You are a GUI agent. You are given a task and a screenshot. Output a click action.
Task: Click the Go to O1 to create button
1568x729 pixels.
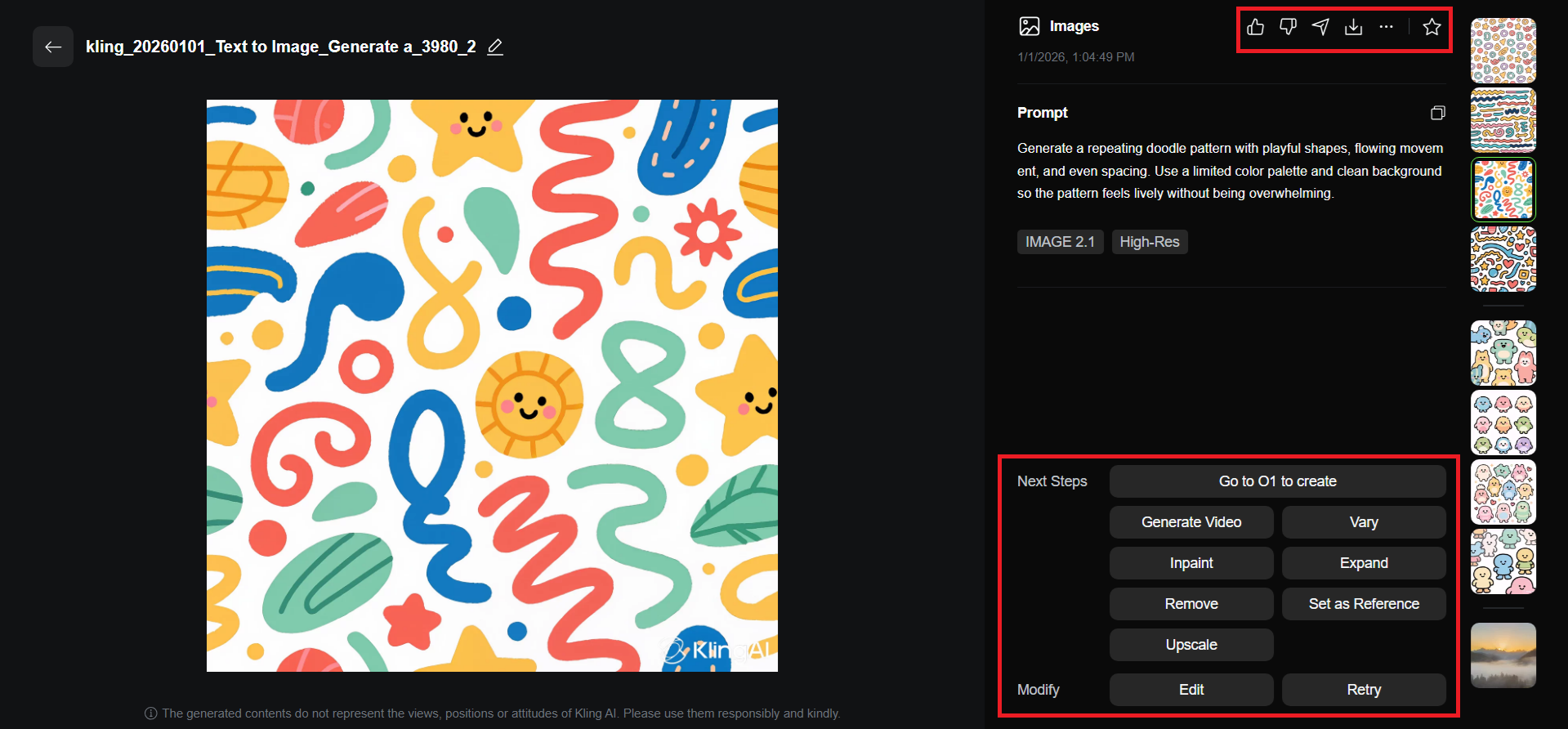coord(1278,481)
